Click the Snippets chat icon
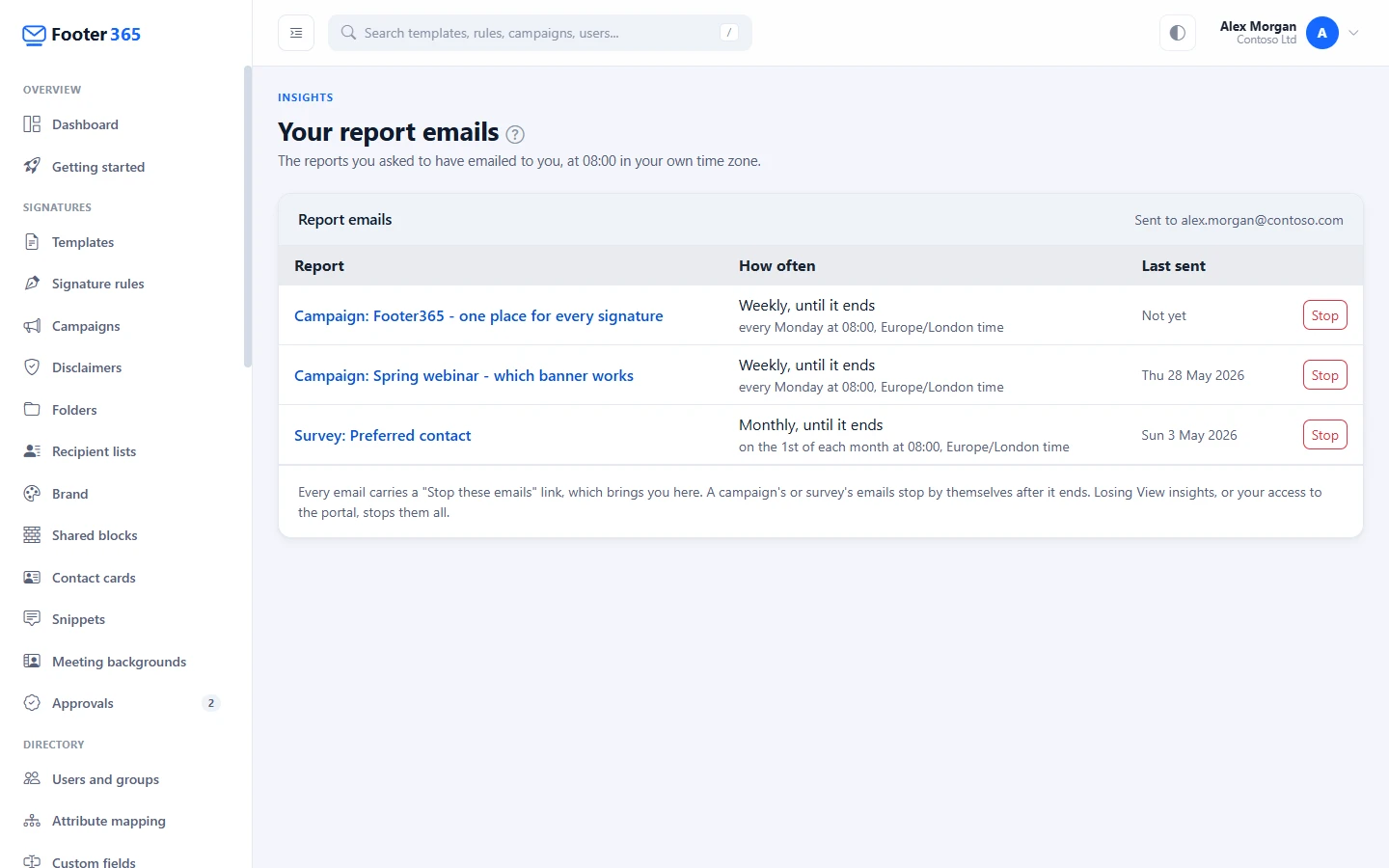1389x868 pixels. click(x=32, y=618)
